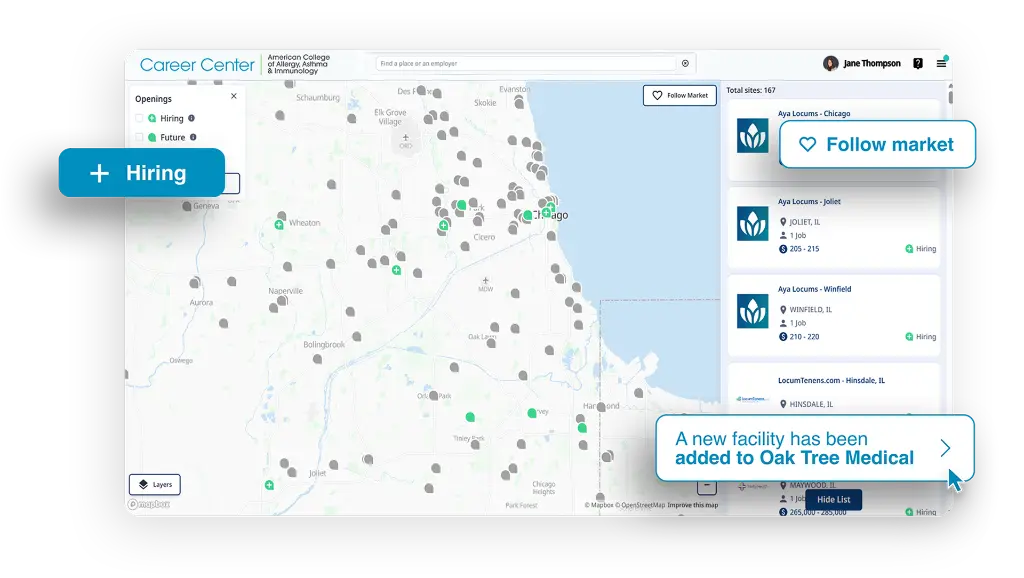
Task: Open the Aya Locums - Winfield listing
Action: coord(833,315)
